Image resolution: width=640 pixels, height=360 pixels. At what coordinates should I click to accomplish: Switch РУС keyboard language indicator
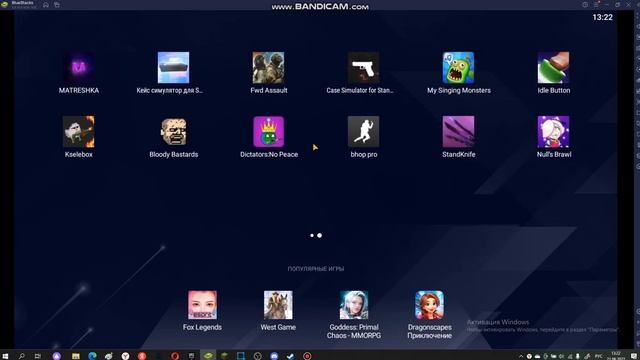pyautogui.click(x=598, y=356)
